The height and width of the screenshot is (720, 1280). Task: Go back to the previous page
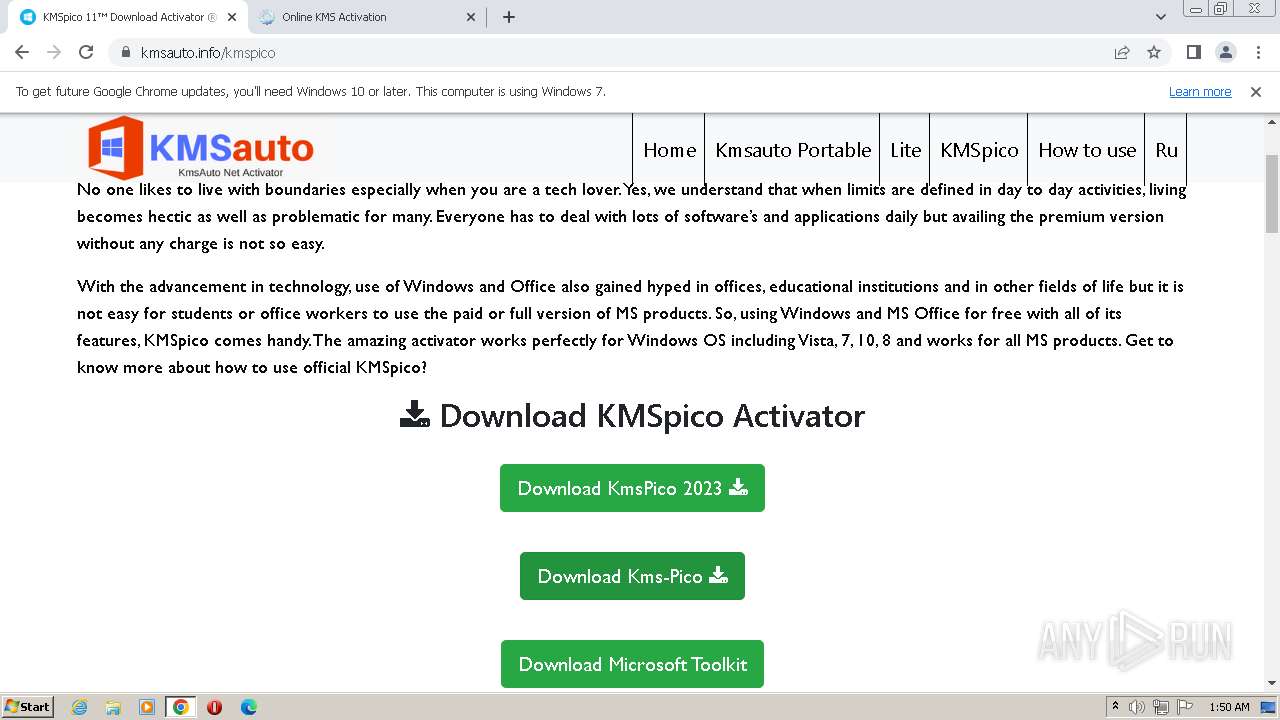22,52
